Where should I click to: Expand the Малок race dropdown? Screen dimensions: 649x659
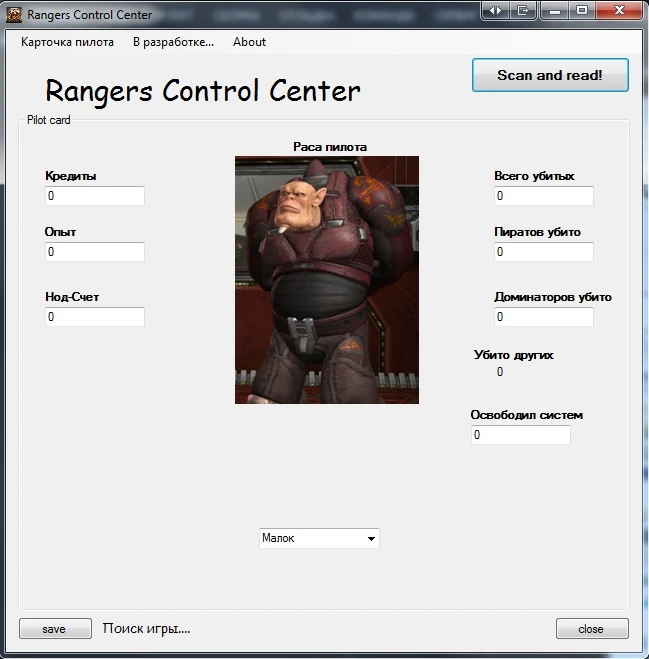click(371, 538)
